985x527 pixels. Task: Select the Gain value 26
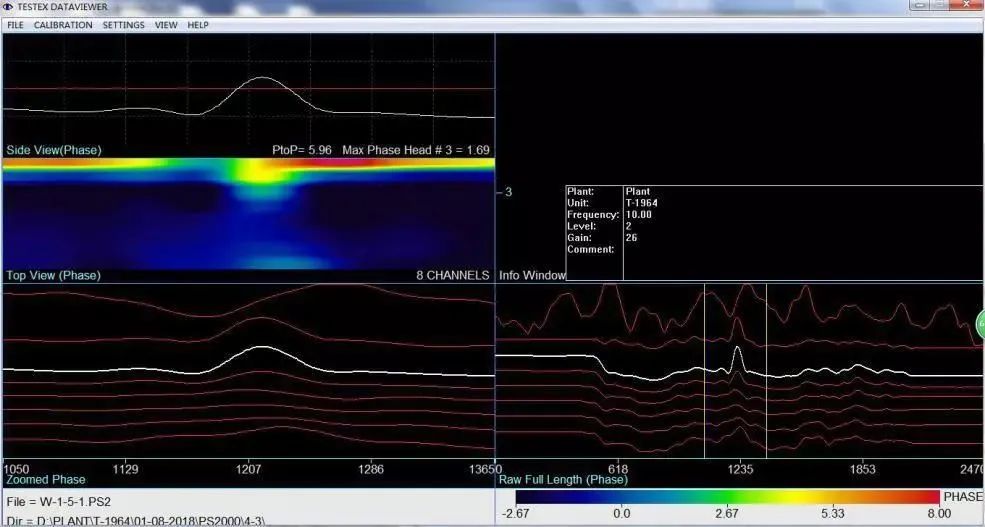pos(631,237)
